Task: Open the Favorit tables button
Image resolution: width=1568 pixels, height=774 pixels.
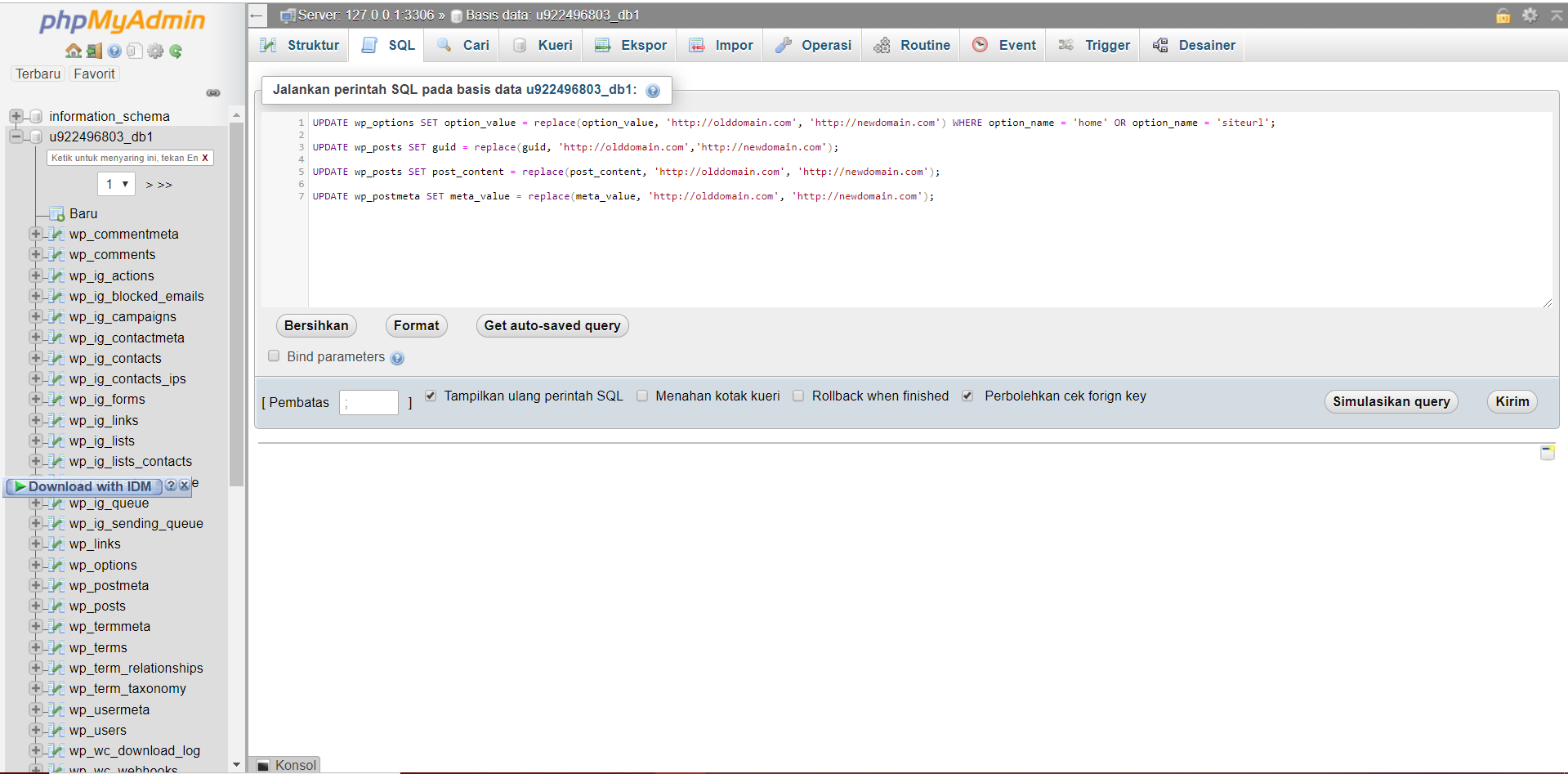Action: [x=94, y=74]
